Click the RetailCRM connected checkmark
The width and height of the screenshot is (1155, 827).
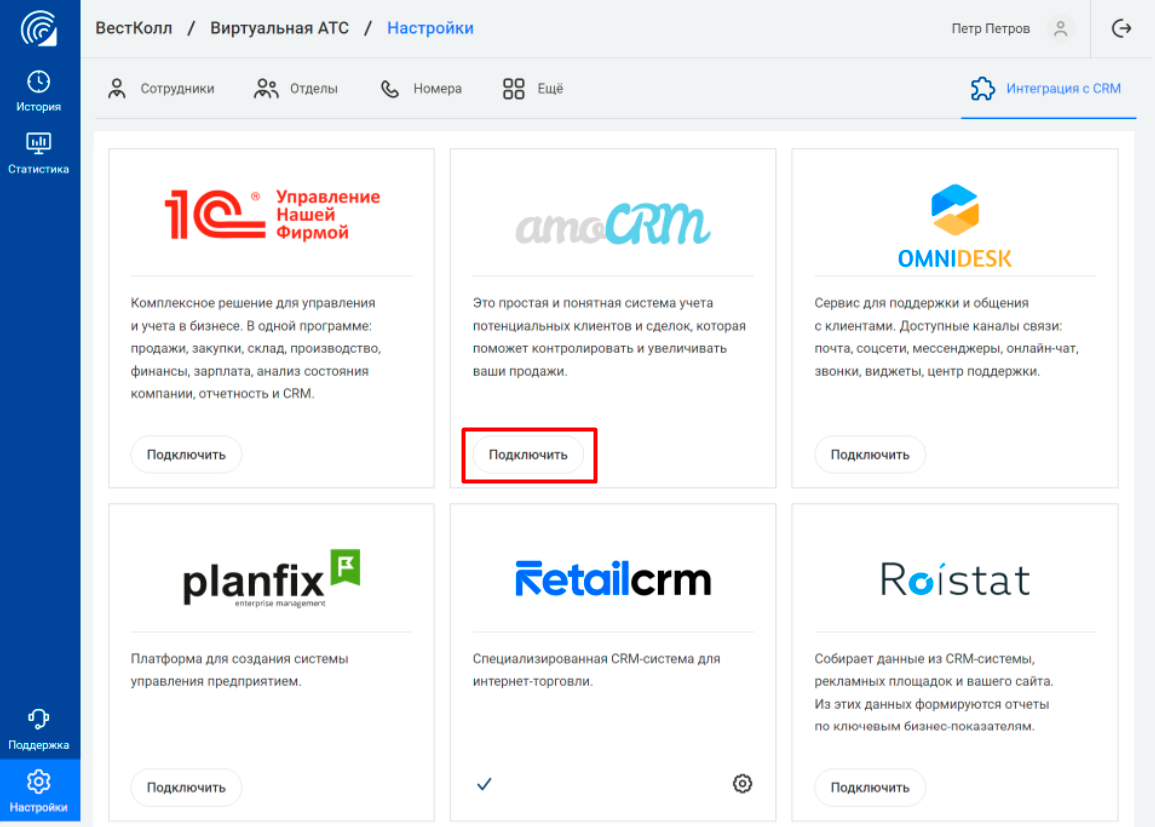pos(484,784)
